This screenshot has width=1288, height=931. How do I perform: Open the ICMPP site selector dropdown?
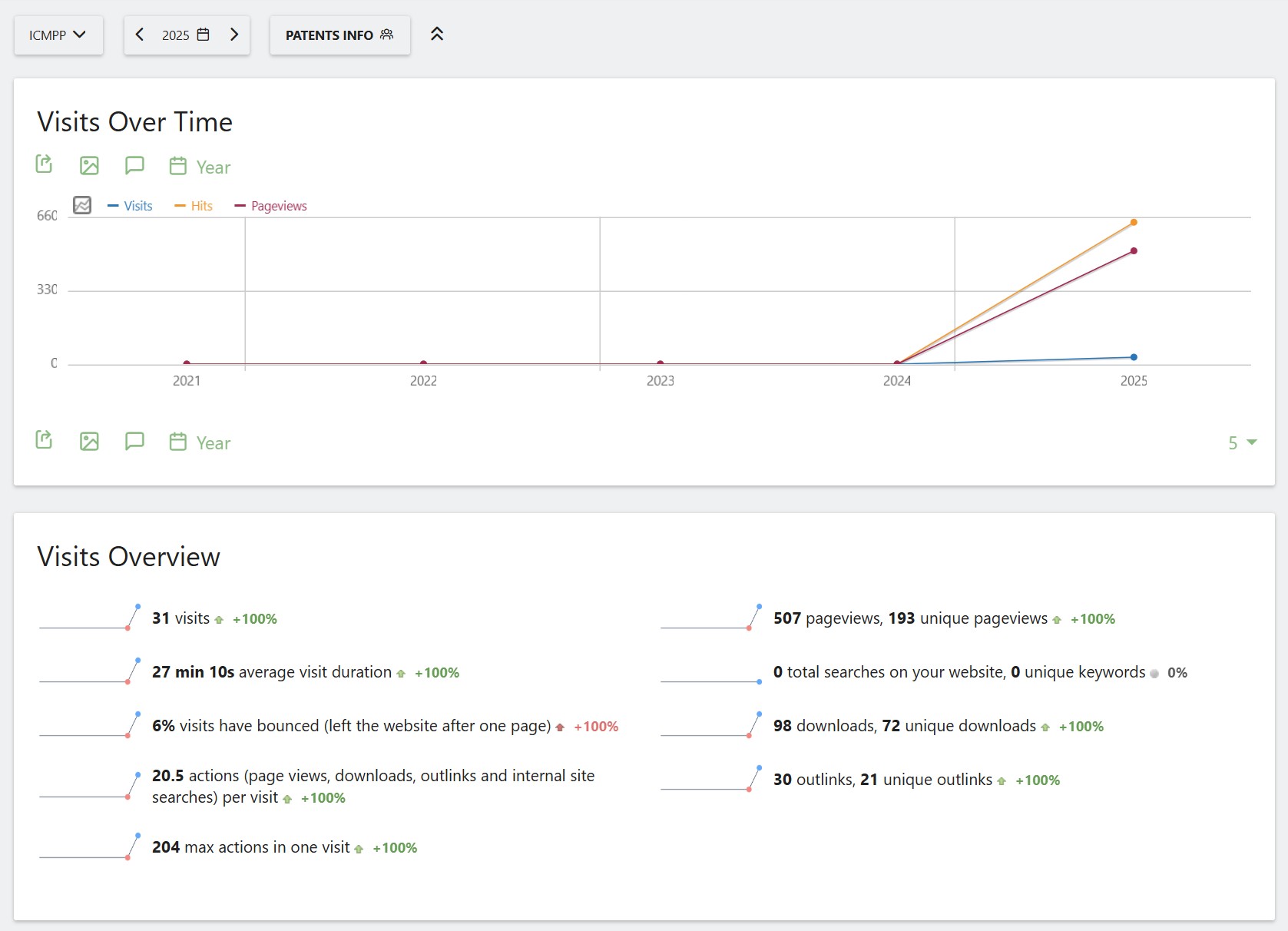pyautogui.click(x=58, y=35)
